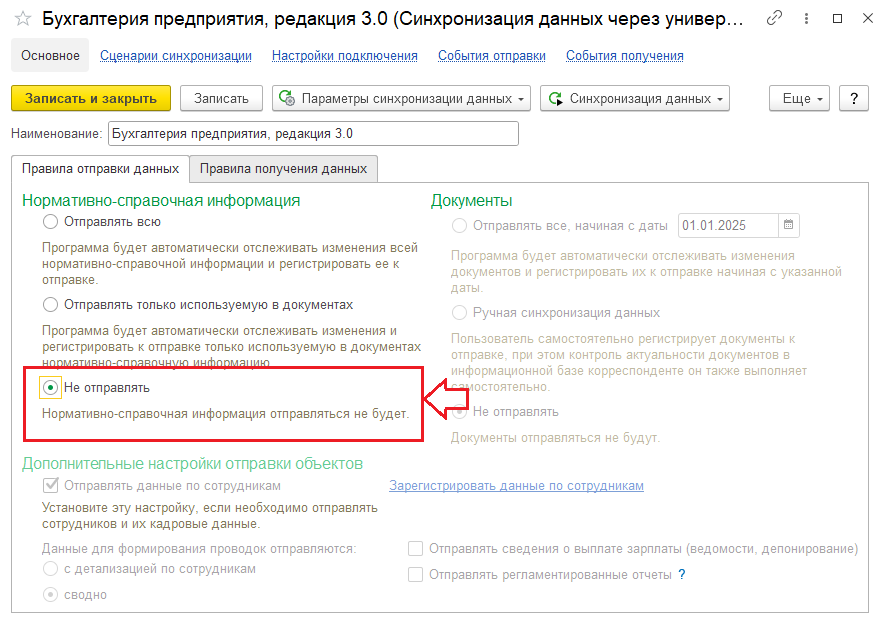This screenshot has height=621, width=880.
Task: Expand 'Синхронизация данных' dropdown button
Action: click(x=635, y=99)
